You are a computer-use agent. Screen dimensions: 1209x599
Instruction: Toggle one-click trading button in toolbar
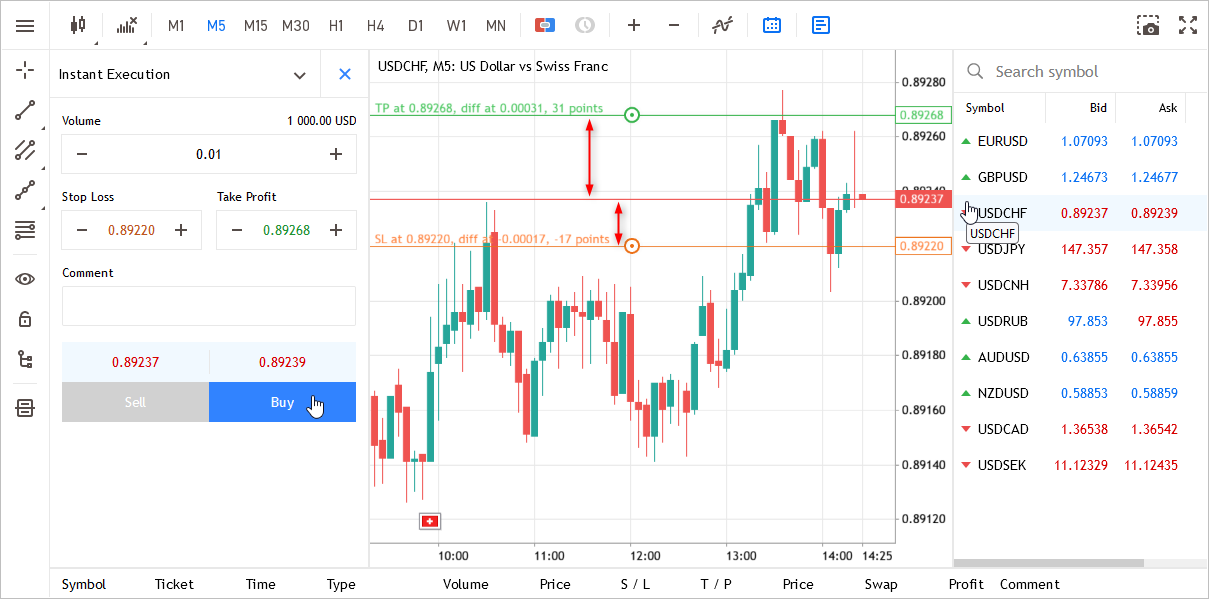(x=545, y=25)
